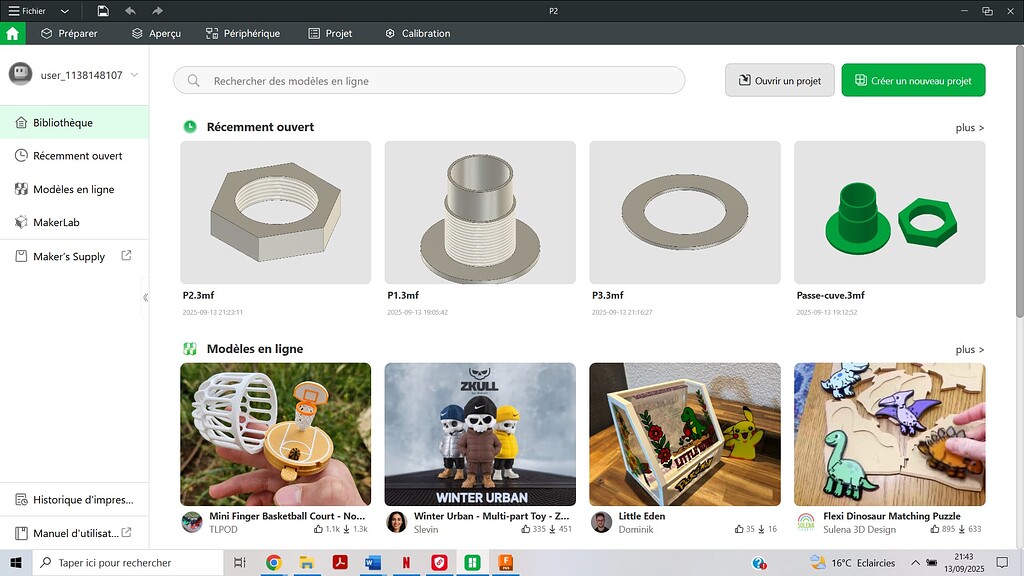
Task: Open Flexi Dinosaur Matching Puzzle image
Action: pyautogui.click(x=889, y=434)
